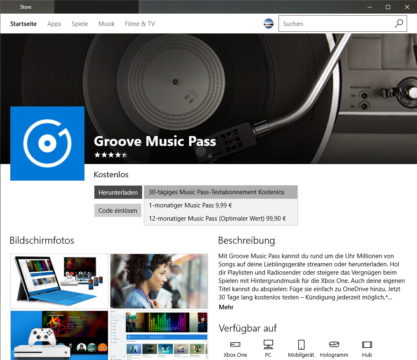Select 30-tägiges Music Pass-Testabonnement option

[x=221, y=192]
